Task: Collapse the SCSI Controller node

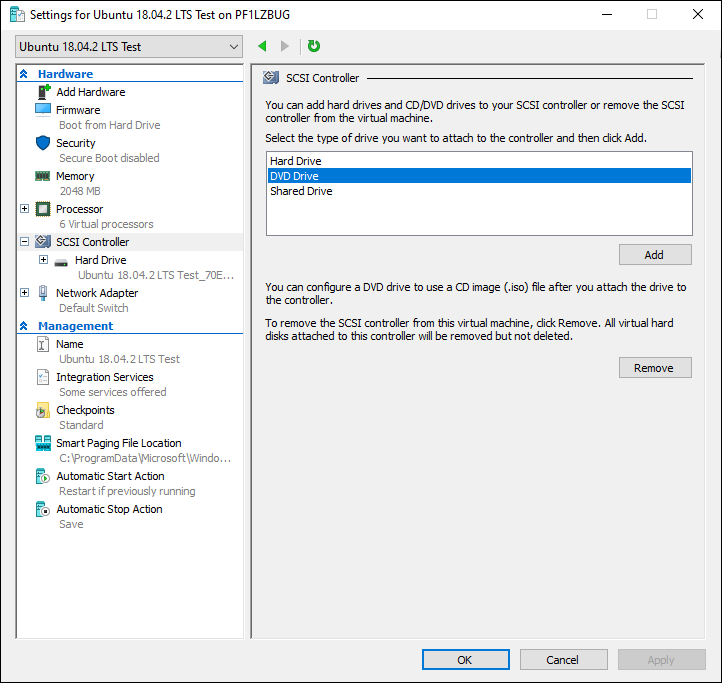Action: pos(25,242)
